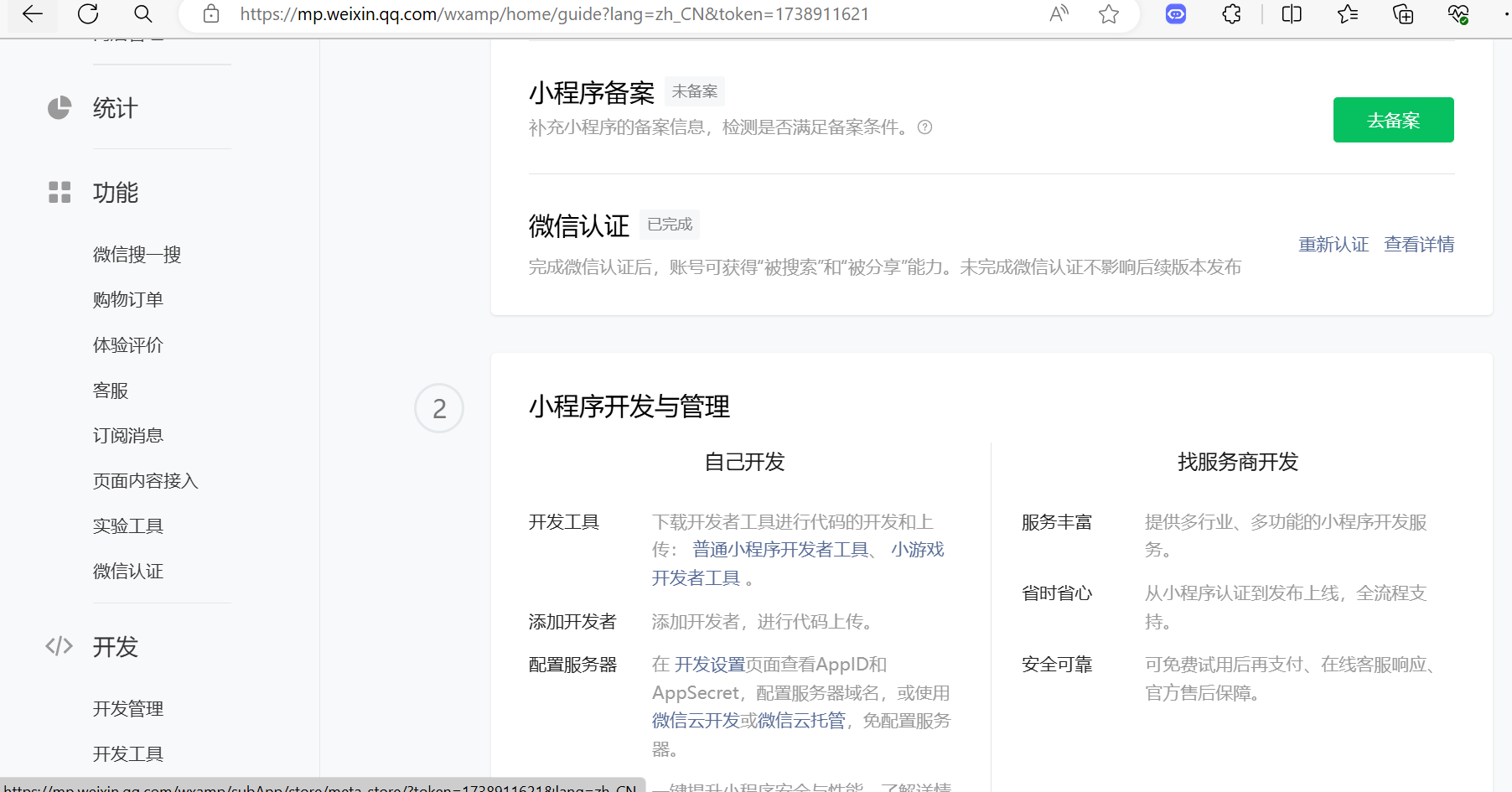Viewport: 1512px width, 792px height.
Task: Select 实验工具 in sidebar
Action: click(128, 525)
